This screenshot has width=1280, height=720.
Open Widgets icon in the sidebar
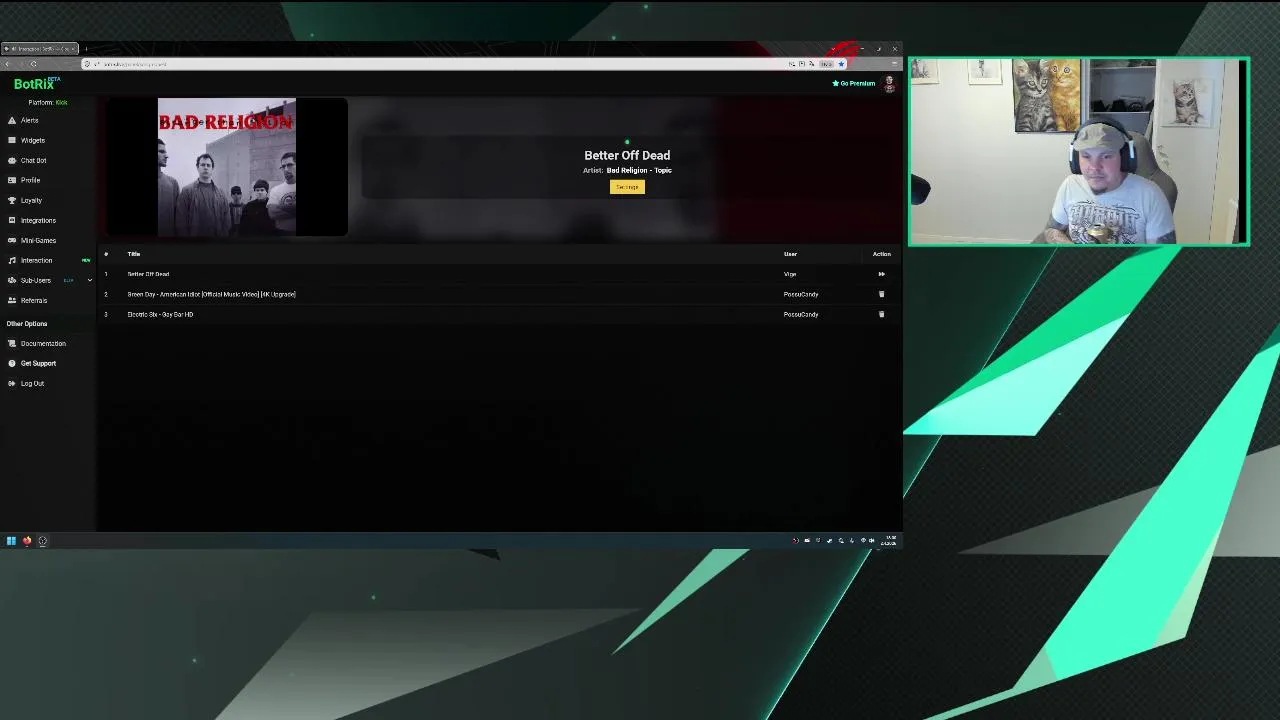(12, 140)
